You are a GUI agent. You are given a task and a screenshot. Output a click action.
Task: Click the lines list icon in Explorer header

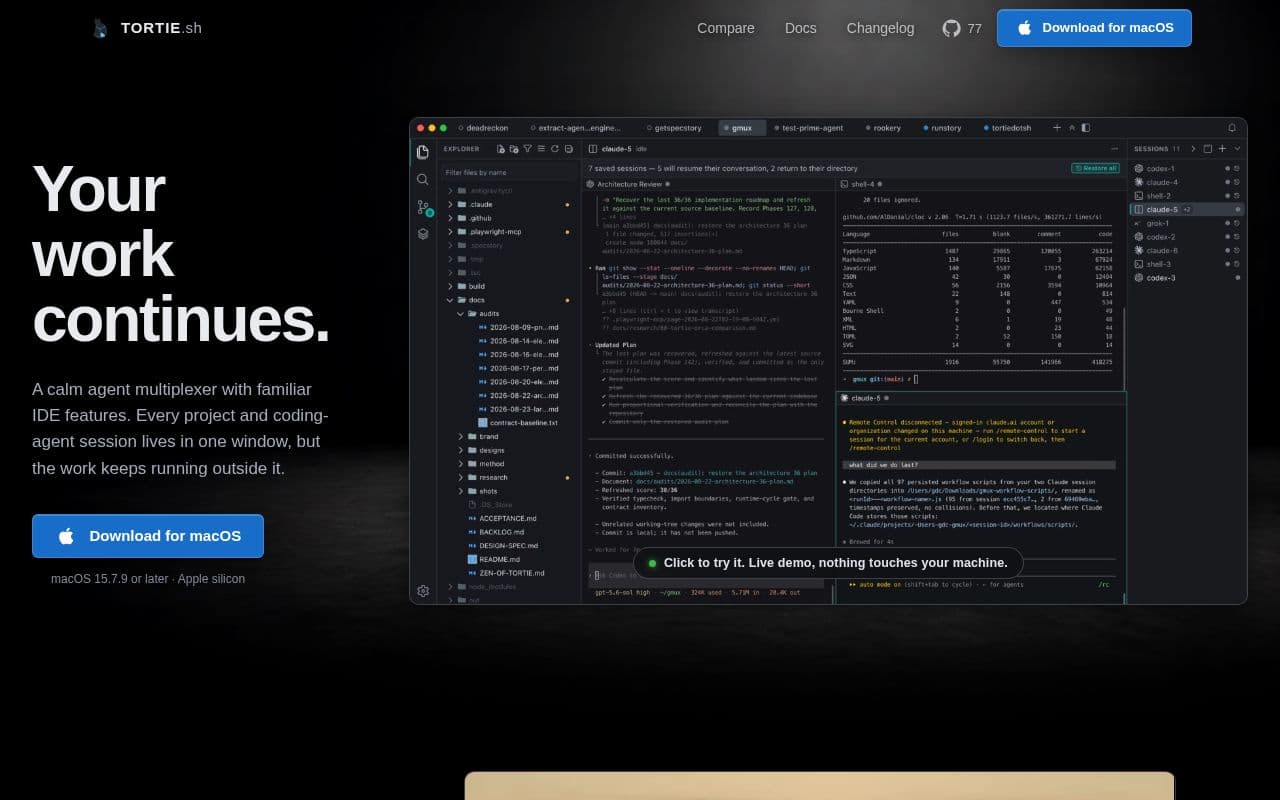coord(541,149)
